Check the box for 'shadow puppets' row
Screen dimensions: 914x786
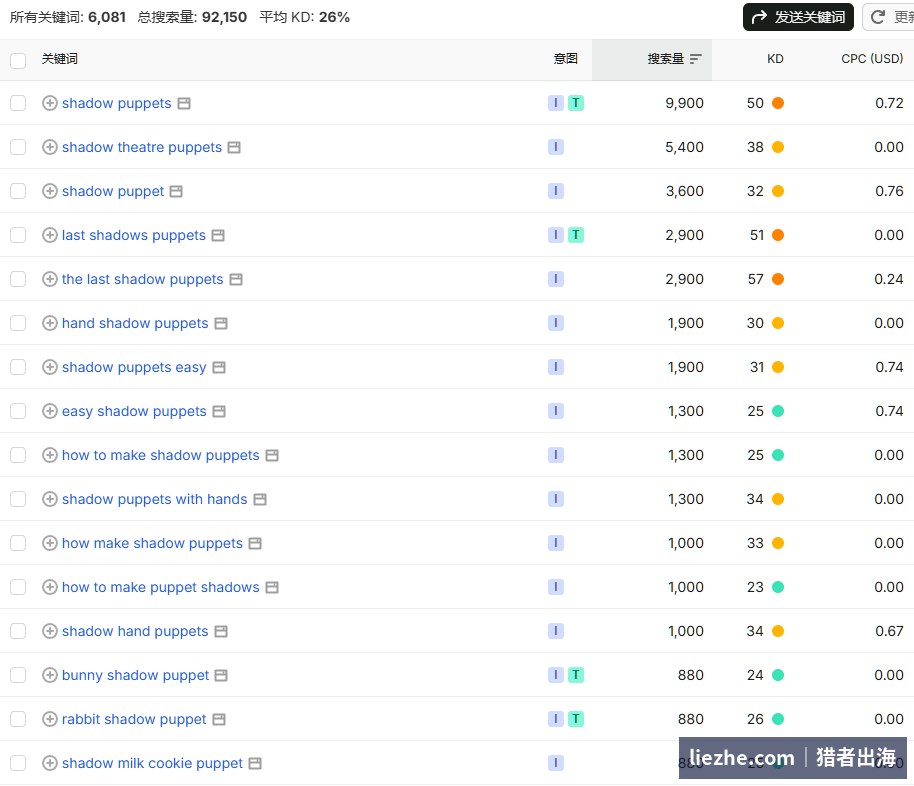click(18, 103)
